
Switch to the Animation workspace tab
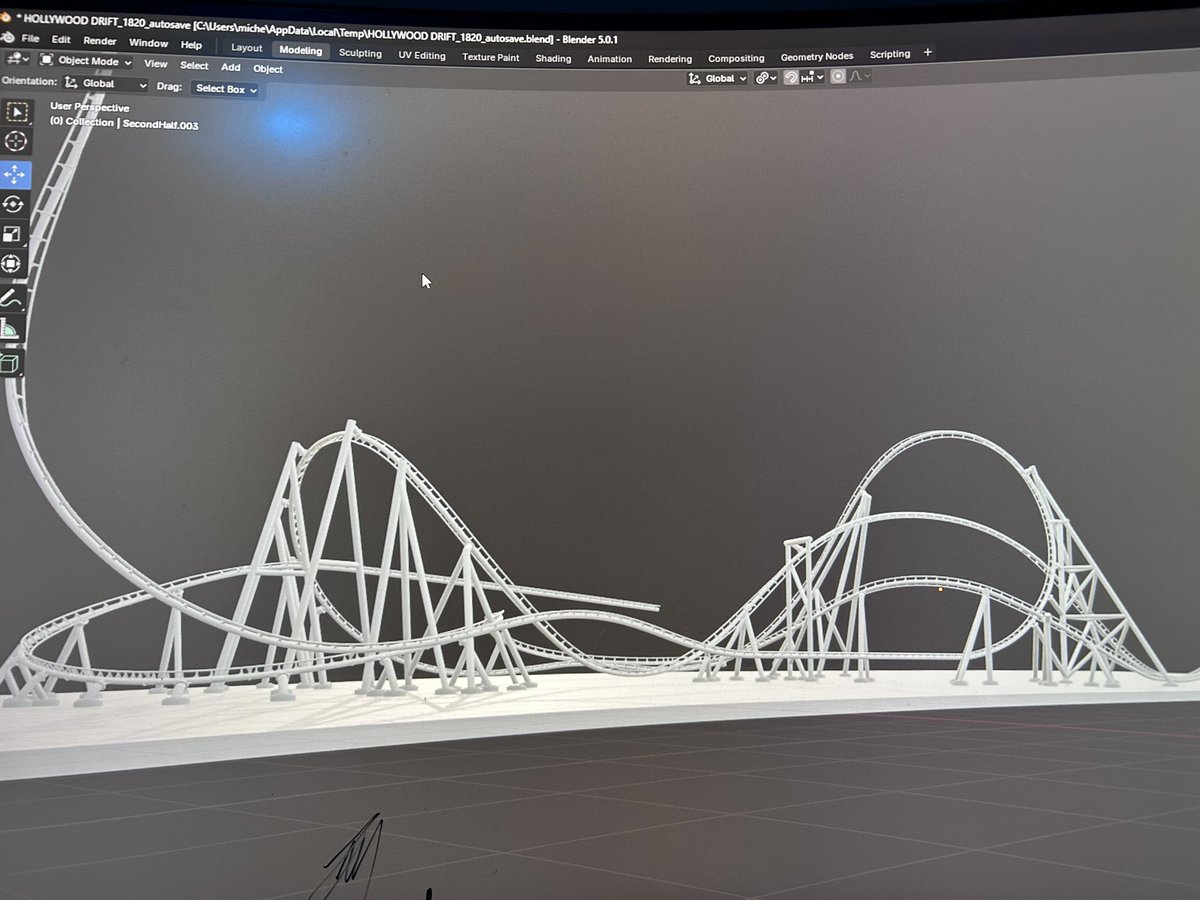point(609,58)
